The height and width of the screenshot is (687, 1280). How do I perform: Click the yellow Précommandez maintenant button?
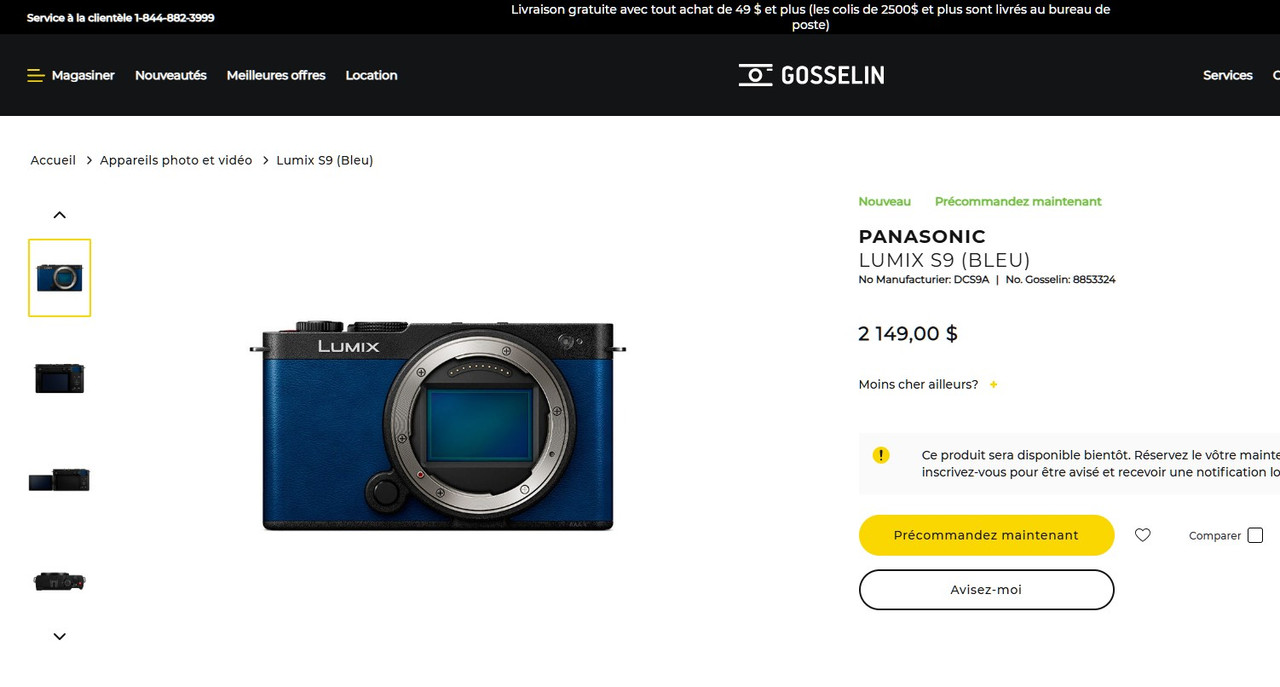point(986,535)
